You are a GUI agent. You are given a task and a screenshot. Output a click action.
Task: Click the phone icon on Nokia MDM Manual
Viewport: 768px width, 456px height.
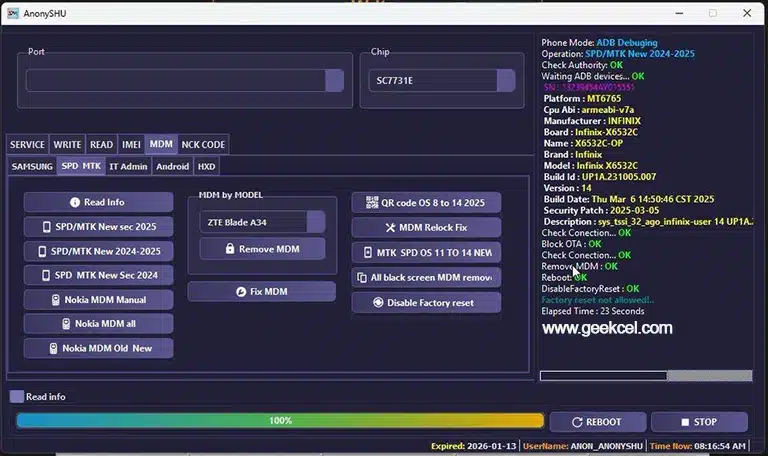point(56,300)
